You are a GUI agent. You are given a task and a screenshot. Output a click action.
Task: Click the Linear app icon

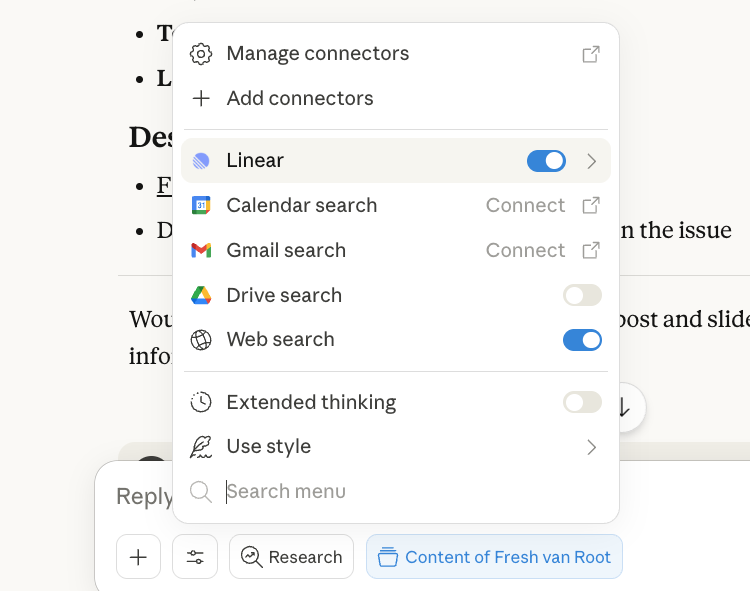[x=201, y=161]
